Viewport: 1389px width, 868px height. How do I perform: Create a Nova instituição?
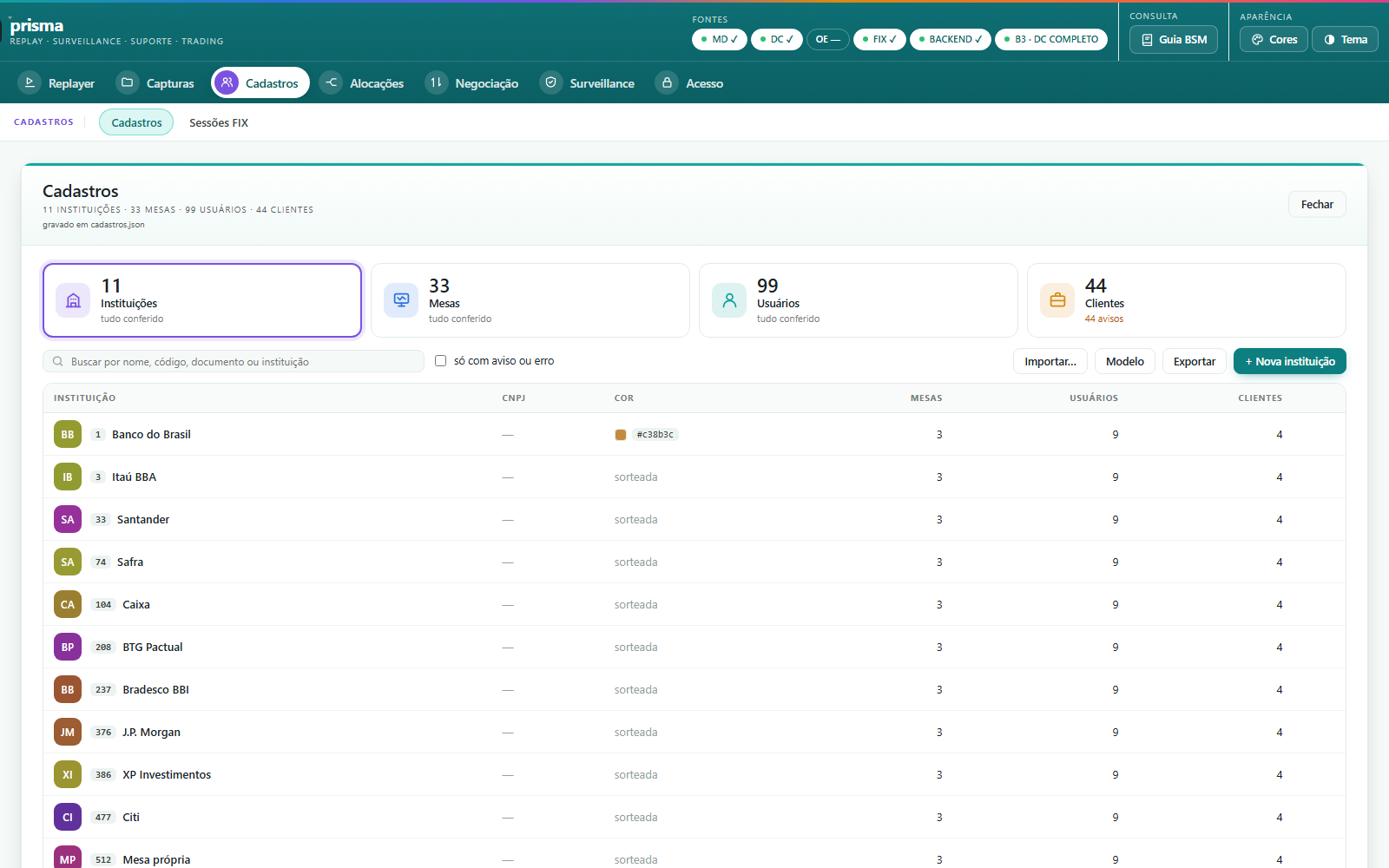1290,361
